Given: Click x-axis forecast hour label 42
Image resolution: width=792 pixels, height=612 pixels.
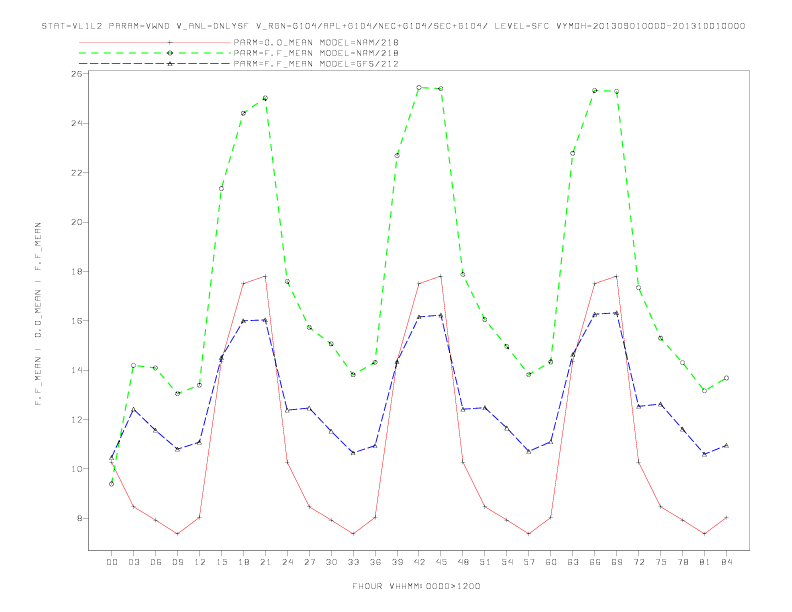Looking at the screenshot, I should 419,562.
